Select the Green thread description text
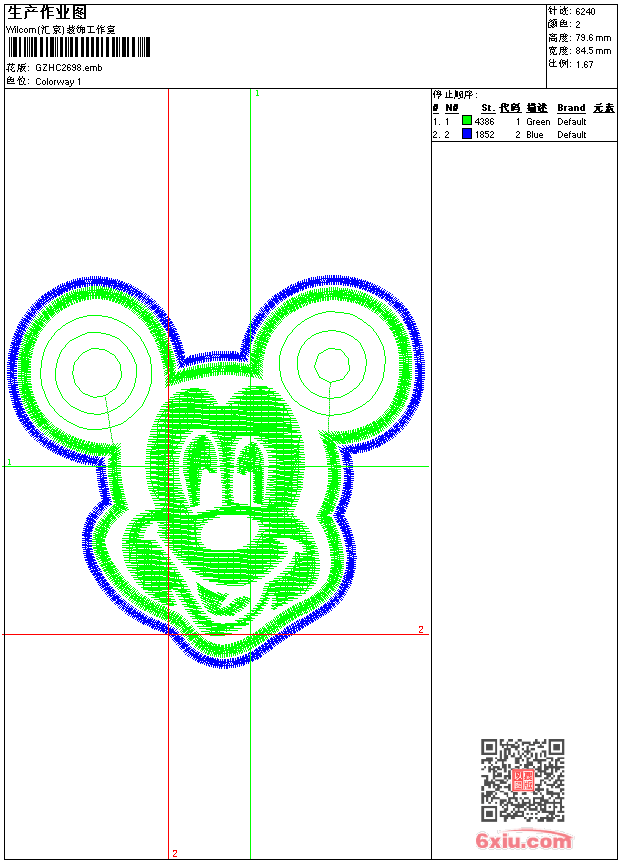 pos(538,121)
